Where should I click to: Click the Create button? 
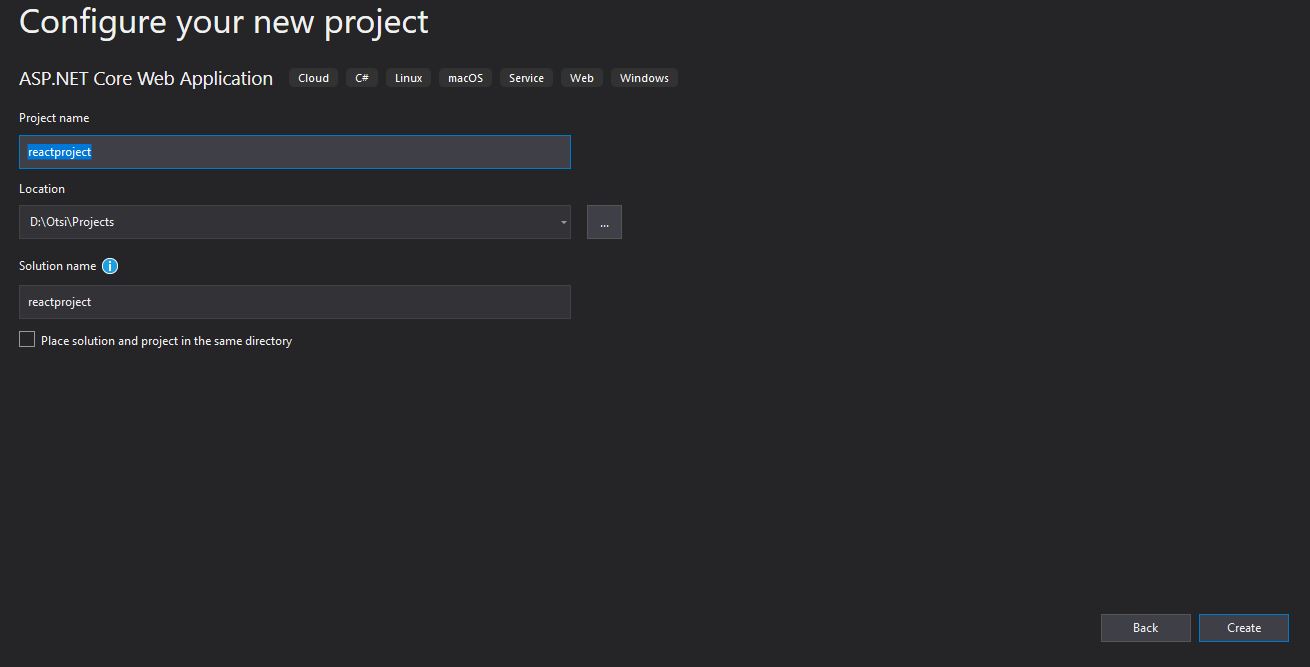(1244, 628)
